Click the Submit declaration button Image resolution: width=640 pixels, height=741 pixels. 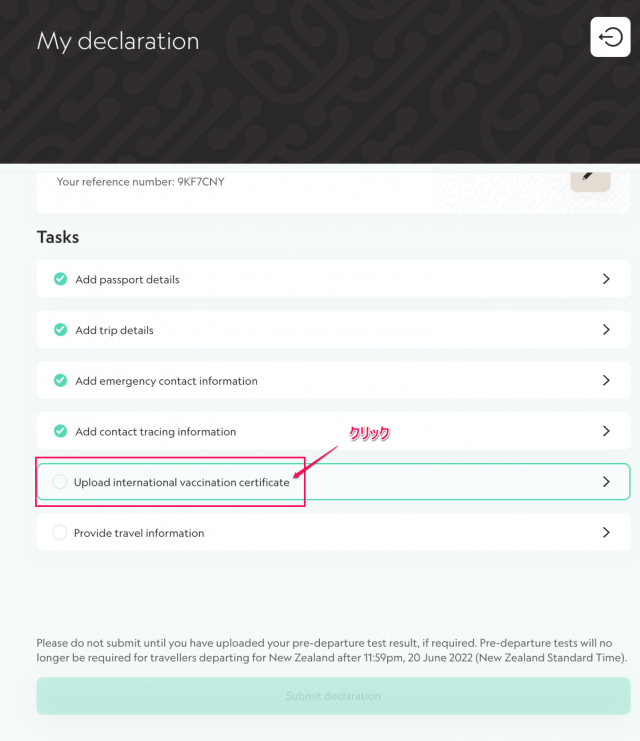tap(333, 696)
